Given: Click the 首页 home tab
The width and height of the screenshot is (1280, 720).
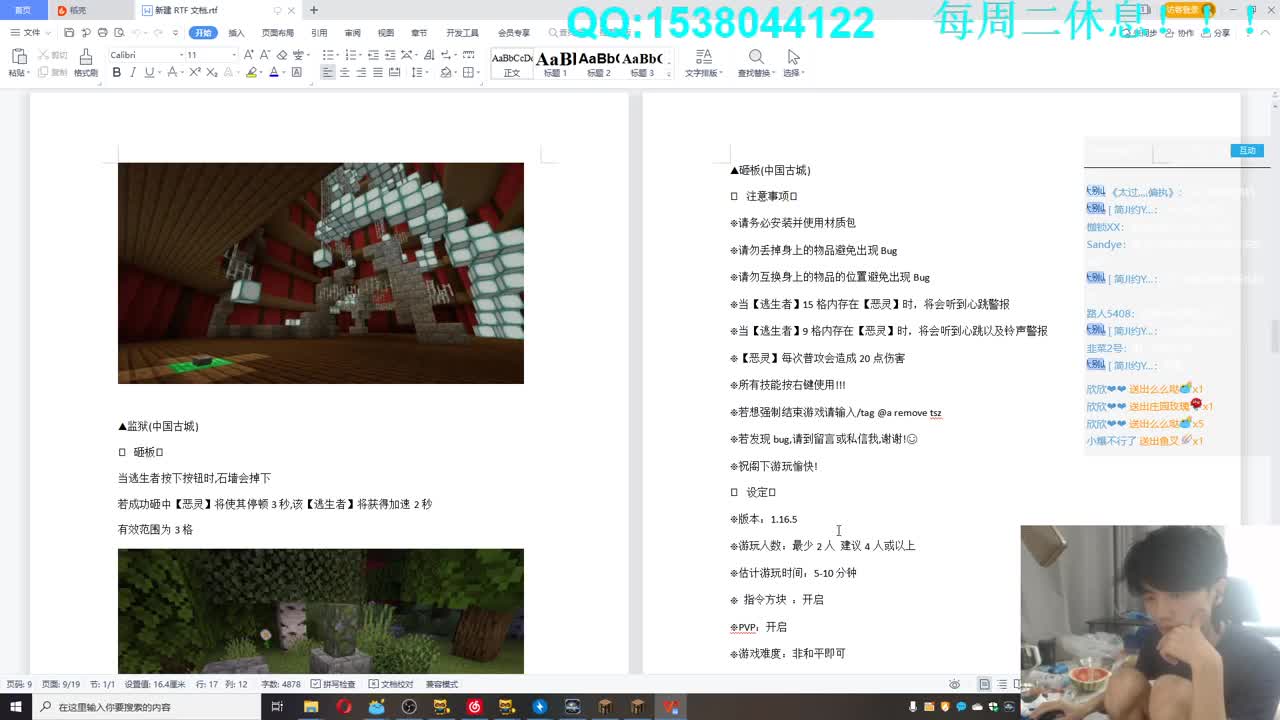Looking at the screenshot, I should (x=23, y=10).
